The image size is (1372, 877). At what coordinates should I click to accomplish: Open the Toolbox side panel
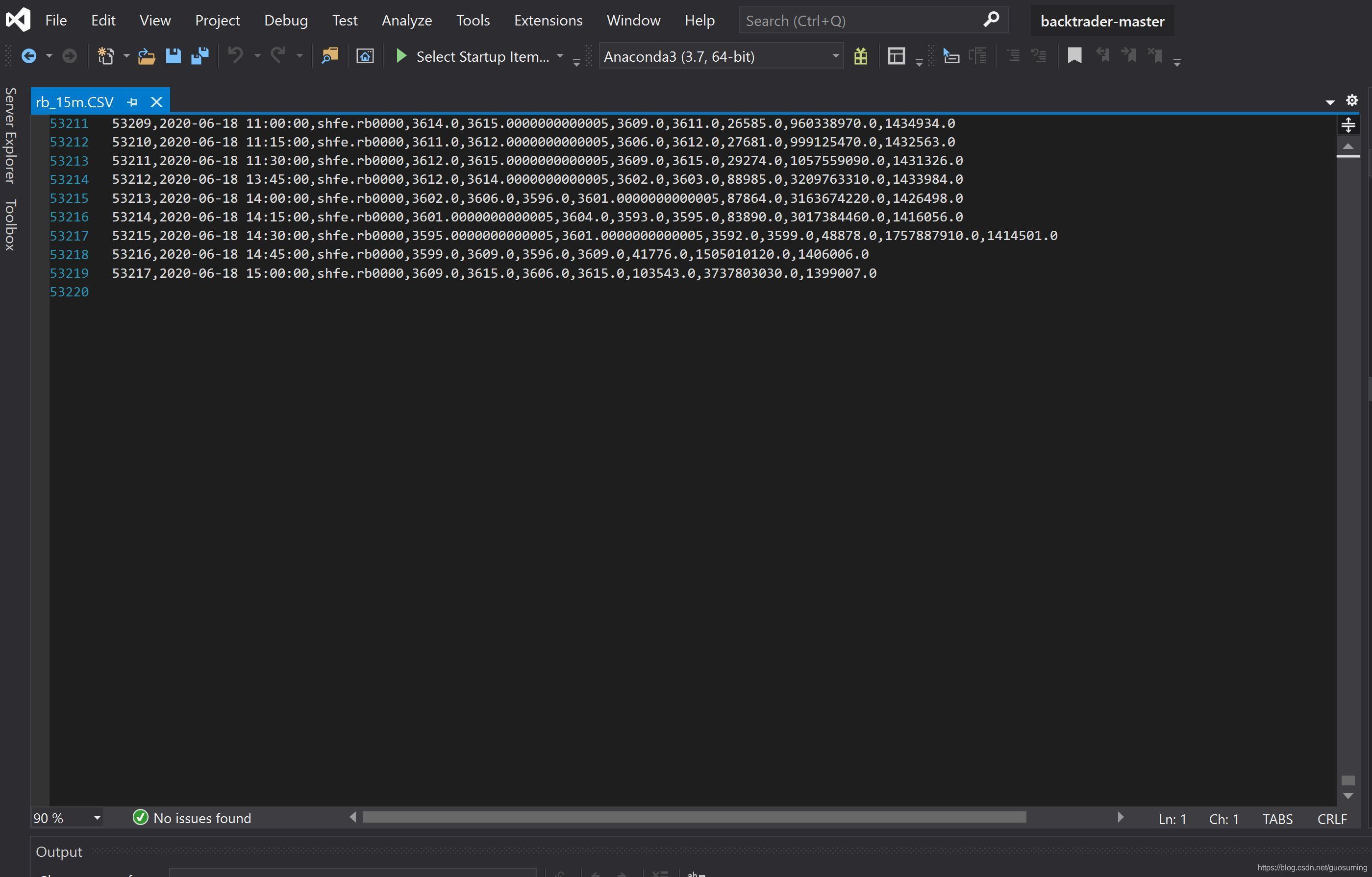pos(10,225)
